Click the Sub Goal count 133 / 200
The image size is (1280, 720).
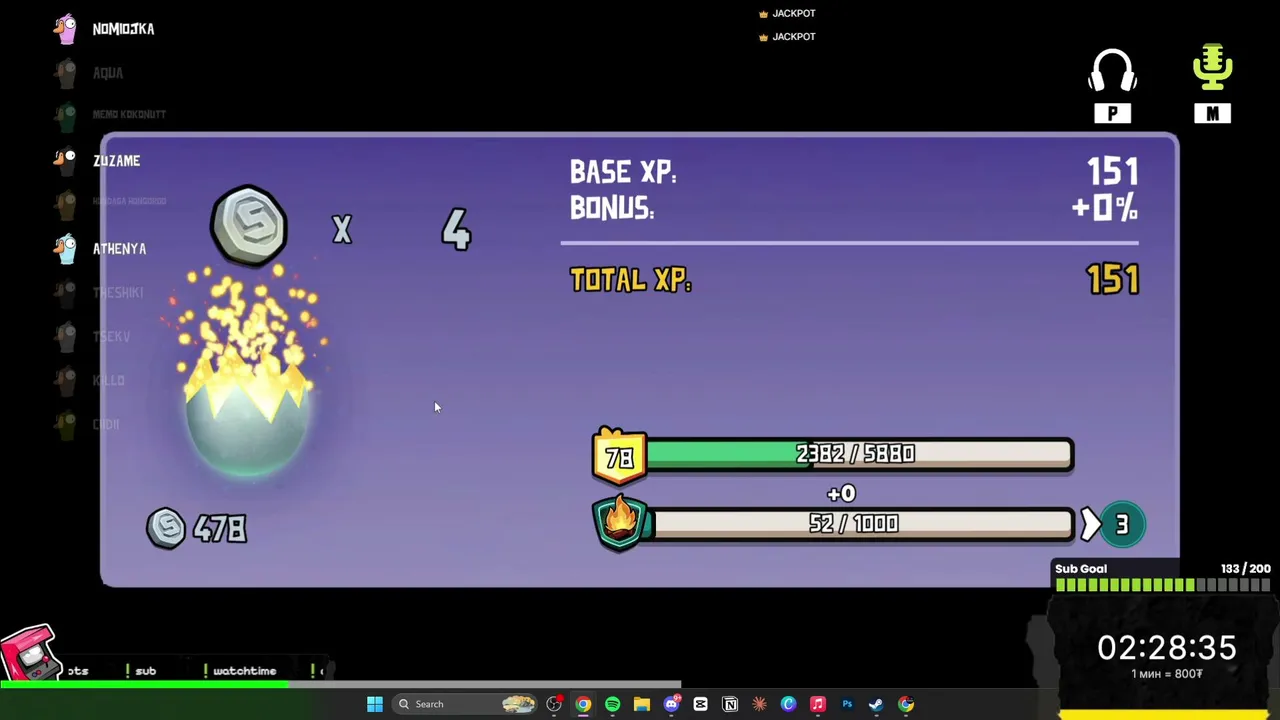click(x=1245, y=568)
